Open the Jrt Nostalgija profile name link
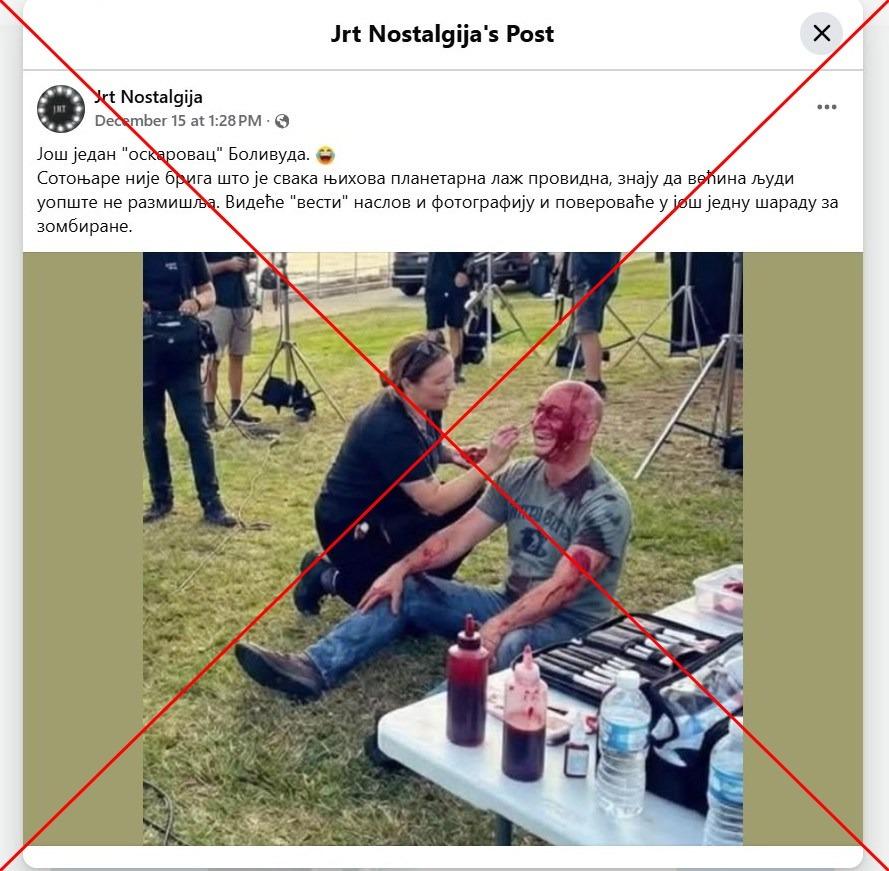The image size is (889, 871). pyautogui.click(x=149, y=97)
